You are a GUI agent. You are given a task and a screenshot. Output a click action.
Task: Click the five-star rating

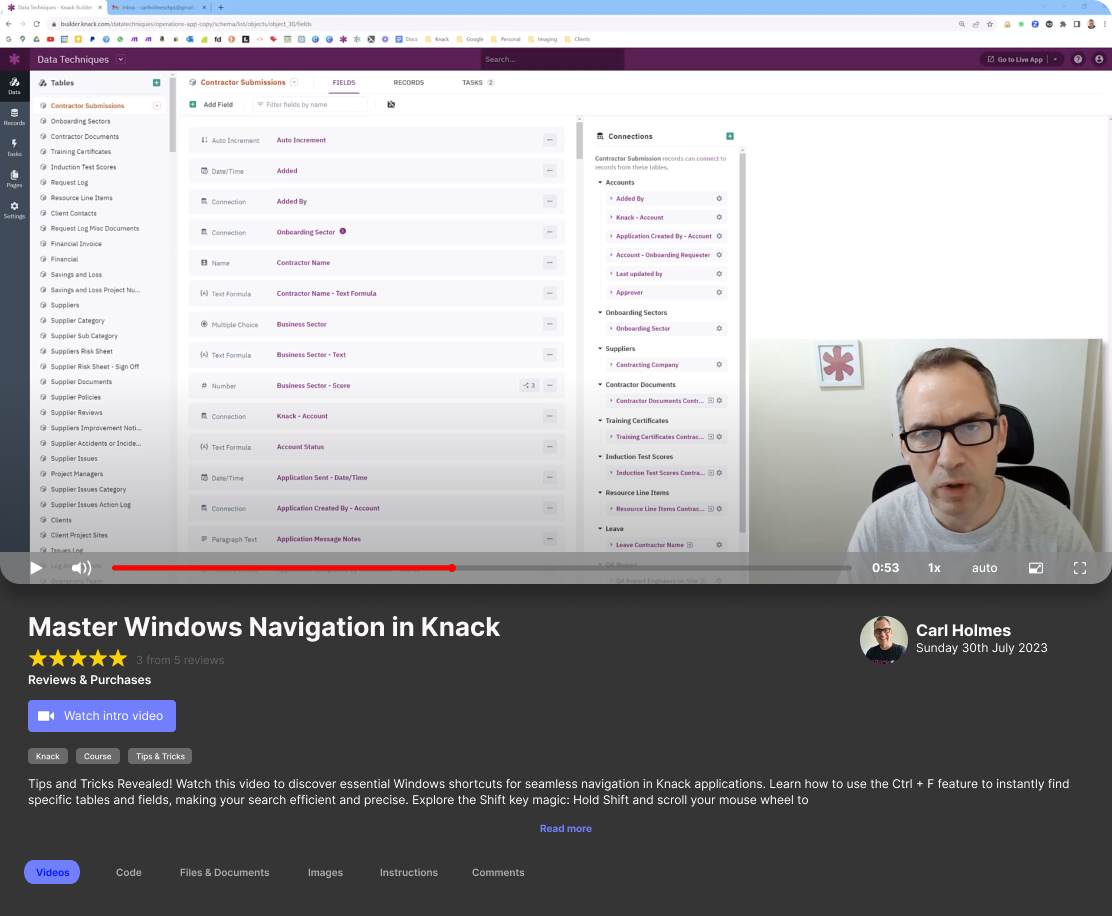coord(78,659)
